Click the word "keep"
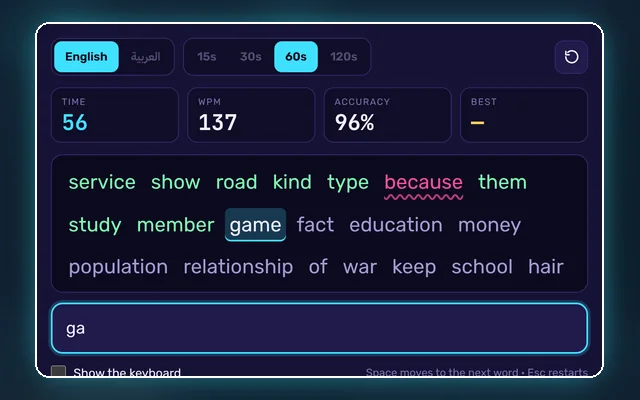The width and height of the screenshot is (640, 400). 414,268
